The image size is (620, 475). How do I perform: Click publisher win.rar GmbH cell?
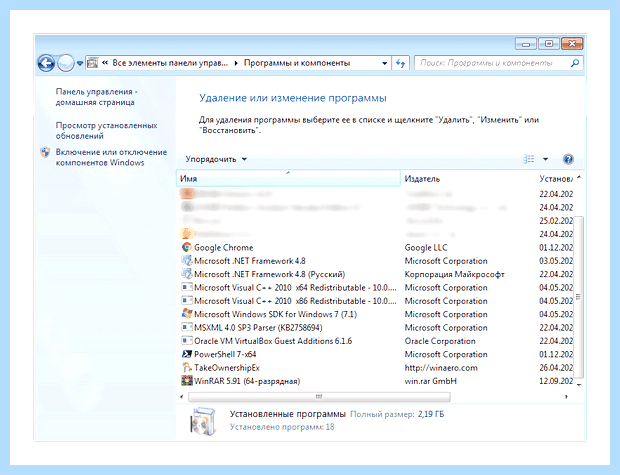[430, 381]
